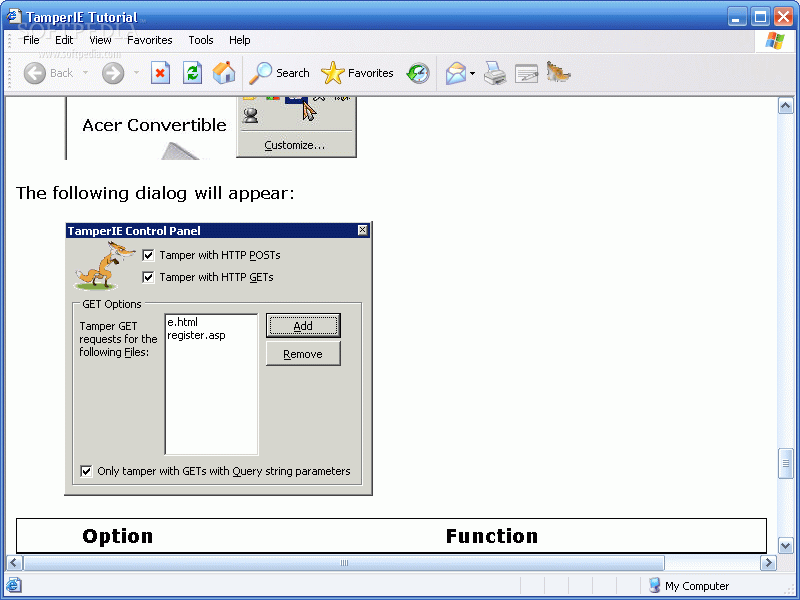Viewport: 800px width, 600px height.
Task: Open the Mail envelope icon
Action: 456,73
